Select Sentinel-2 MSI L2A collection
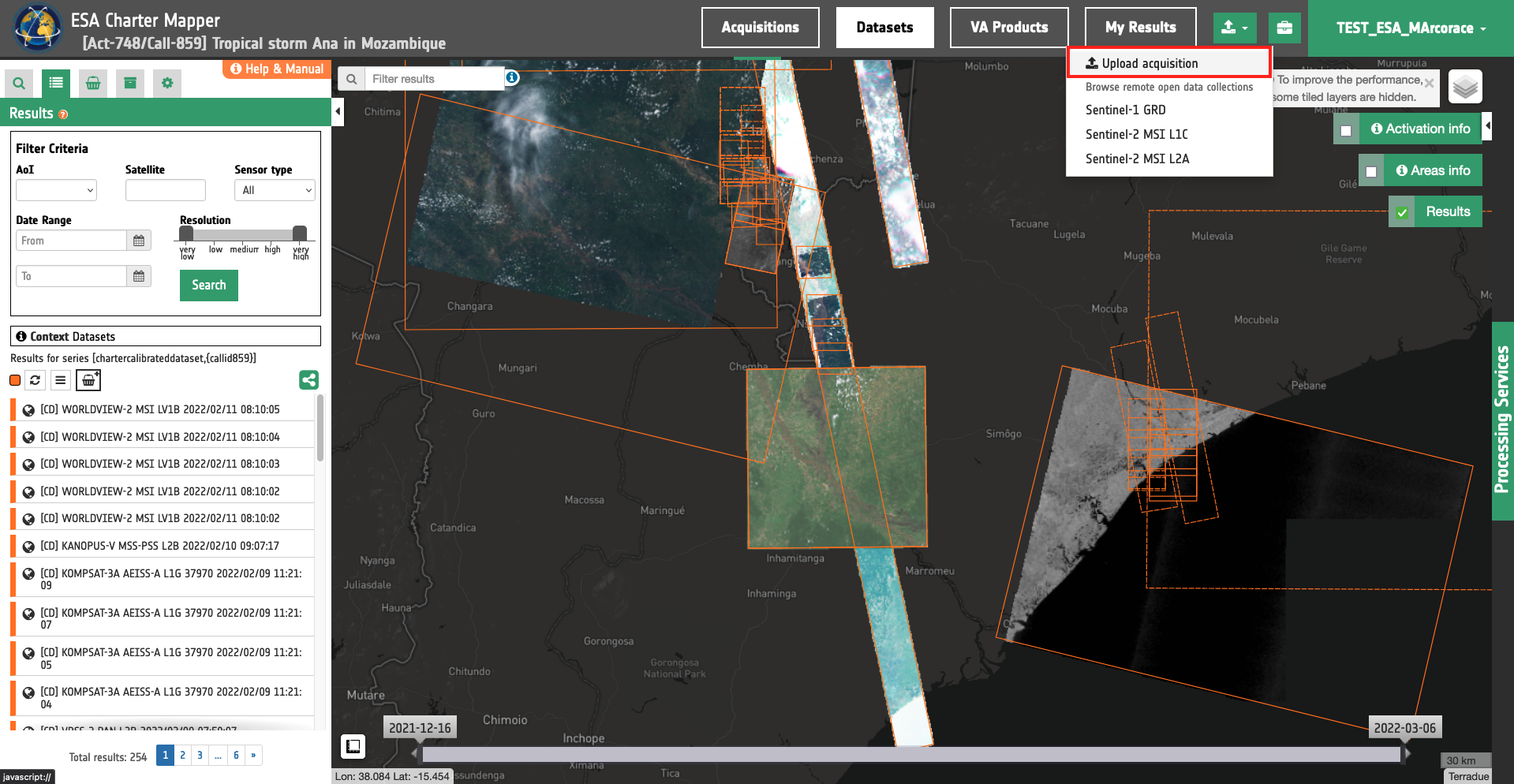Image resolution: width=1514 pixels, height=784 pixels. pos(1138,159)
